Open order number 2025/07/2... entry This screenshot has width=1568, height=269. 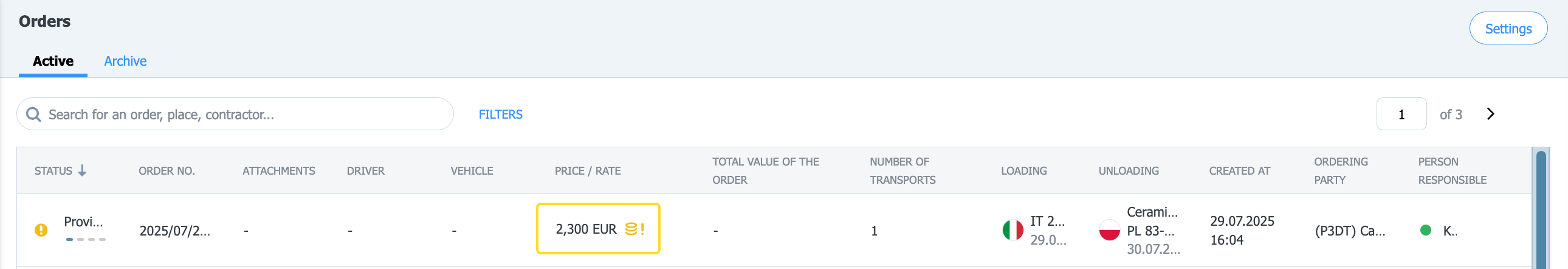174,231
